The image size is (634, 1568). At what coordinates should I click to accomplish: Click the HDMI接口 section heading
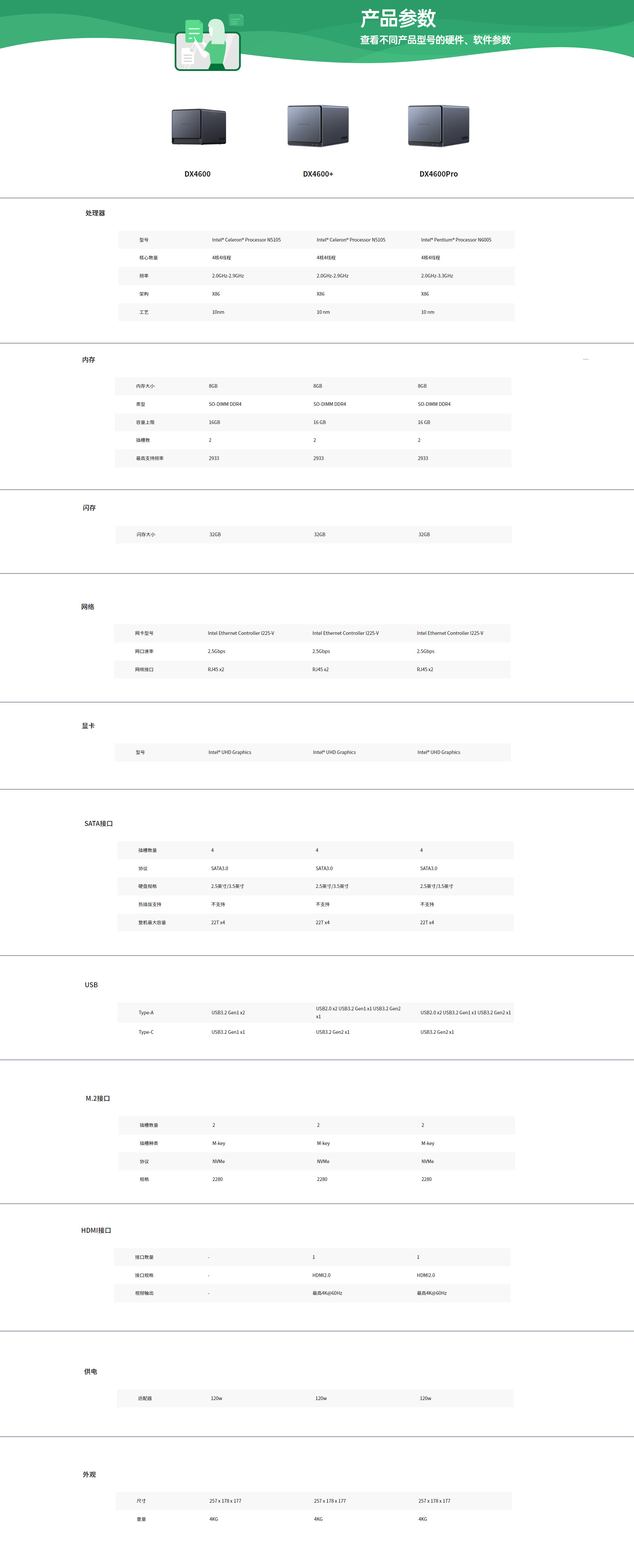[96, 1230]
